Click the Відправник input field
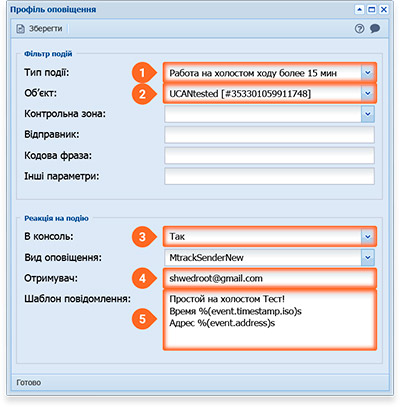 pyautogui.click(x=269, y=135)
